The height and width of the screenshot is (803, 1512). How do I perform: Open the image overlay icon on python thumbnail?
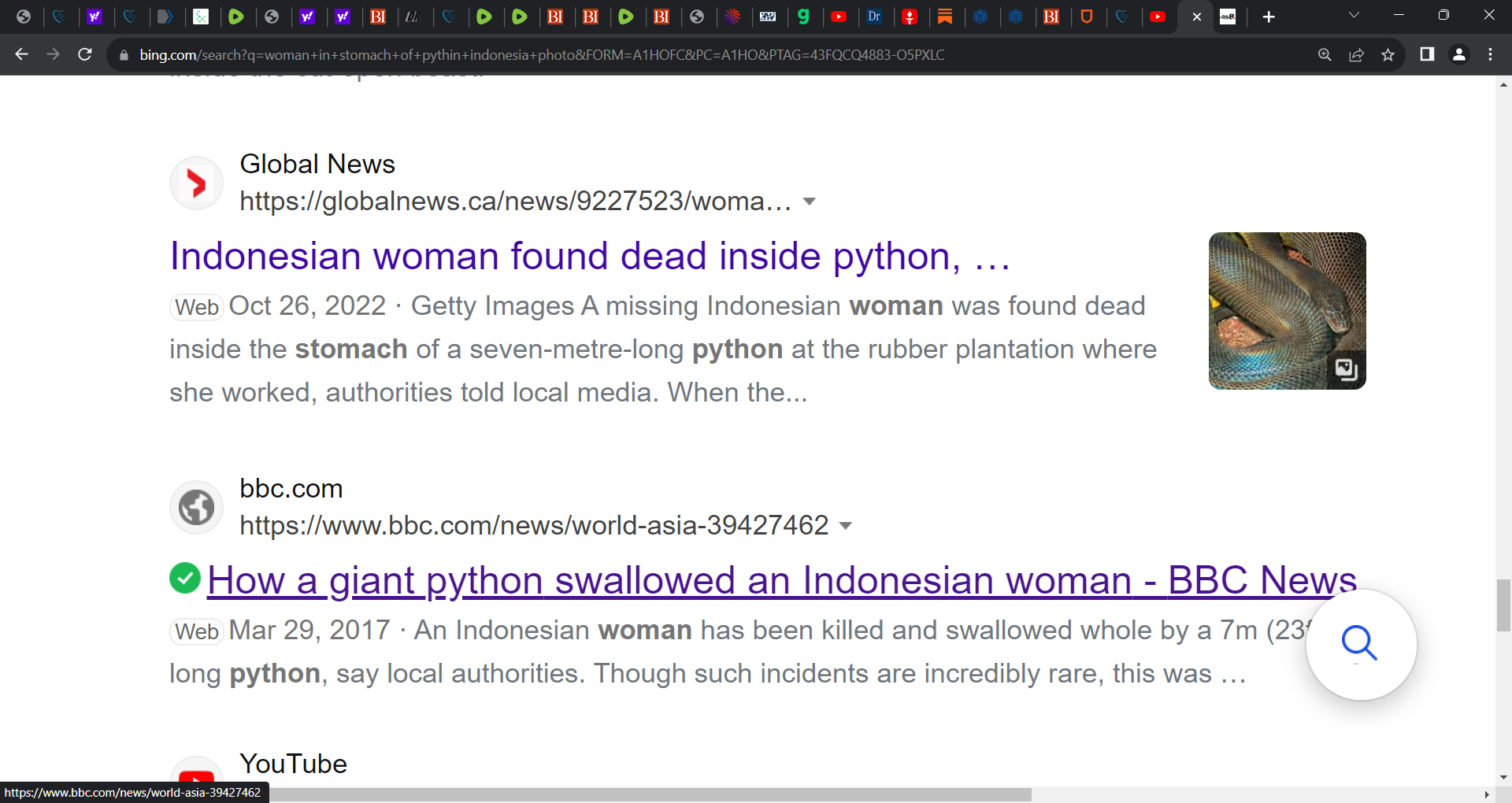pos(1345,368)
